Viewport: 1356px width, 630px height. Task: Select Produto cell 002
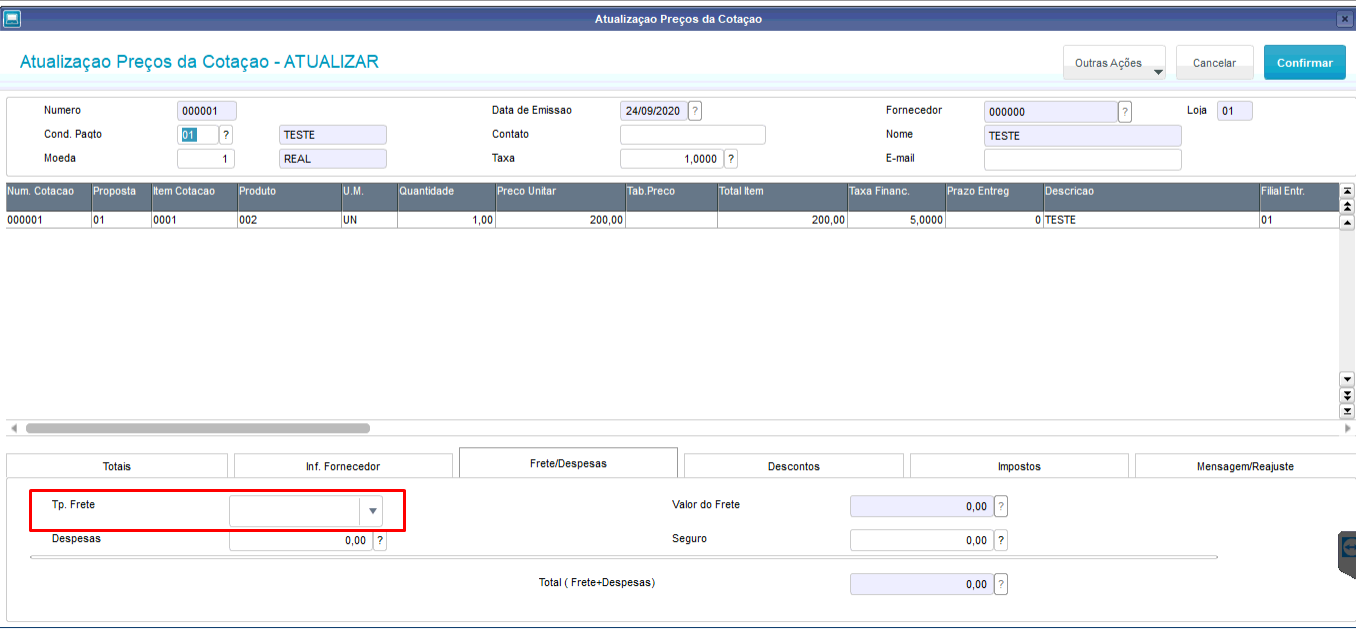[288, 220]
